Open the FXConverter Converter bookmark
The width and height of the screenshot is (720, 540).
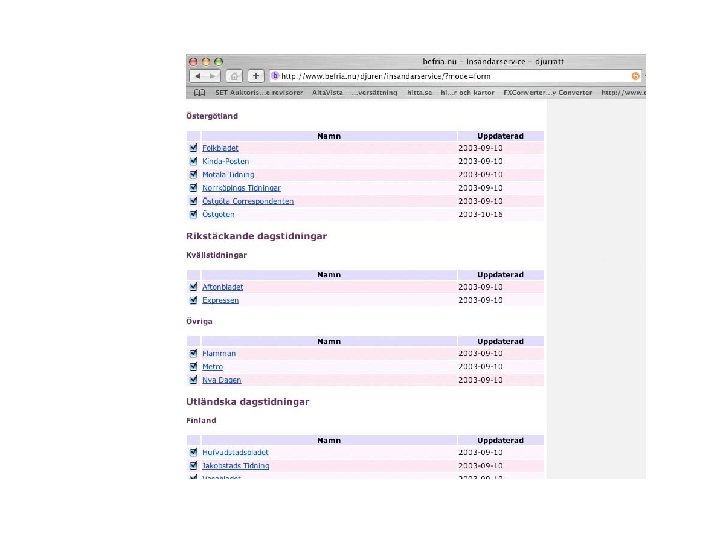click(x=548, y=93)
